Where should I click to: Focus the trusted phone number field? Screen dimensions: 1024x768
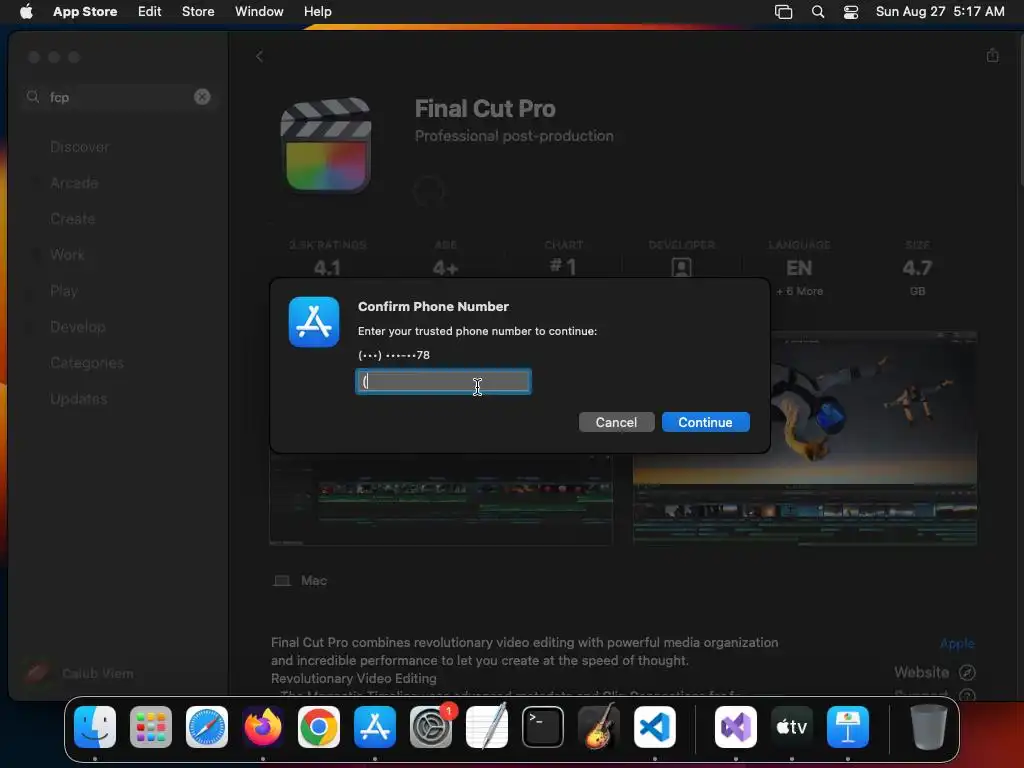pos(443,381)
